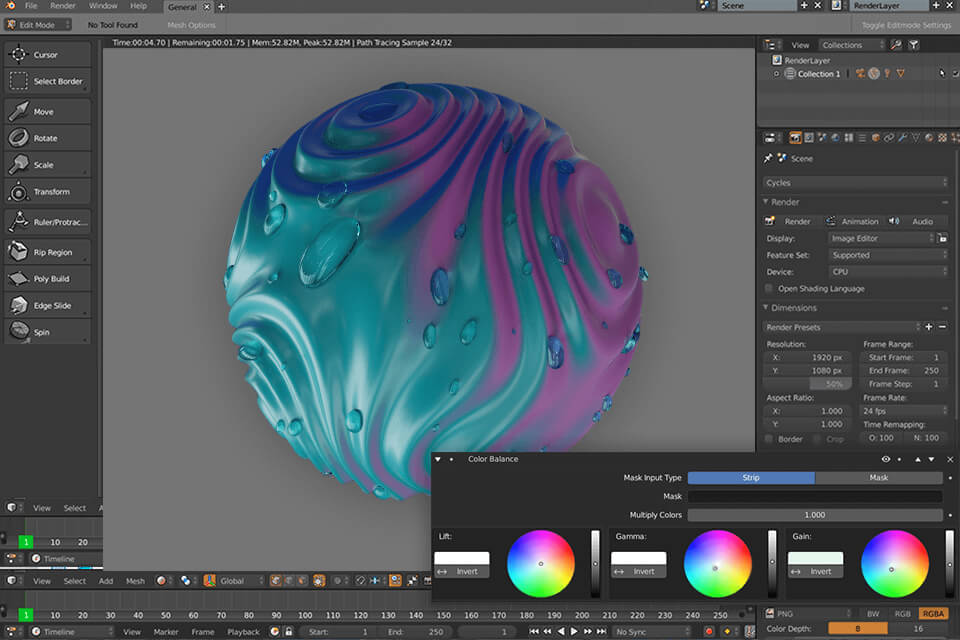This screenshot has height=640, width=960.
Task: Select the Edge Slide tool
Action: pos(47,306)
